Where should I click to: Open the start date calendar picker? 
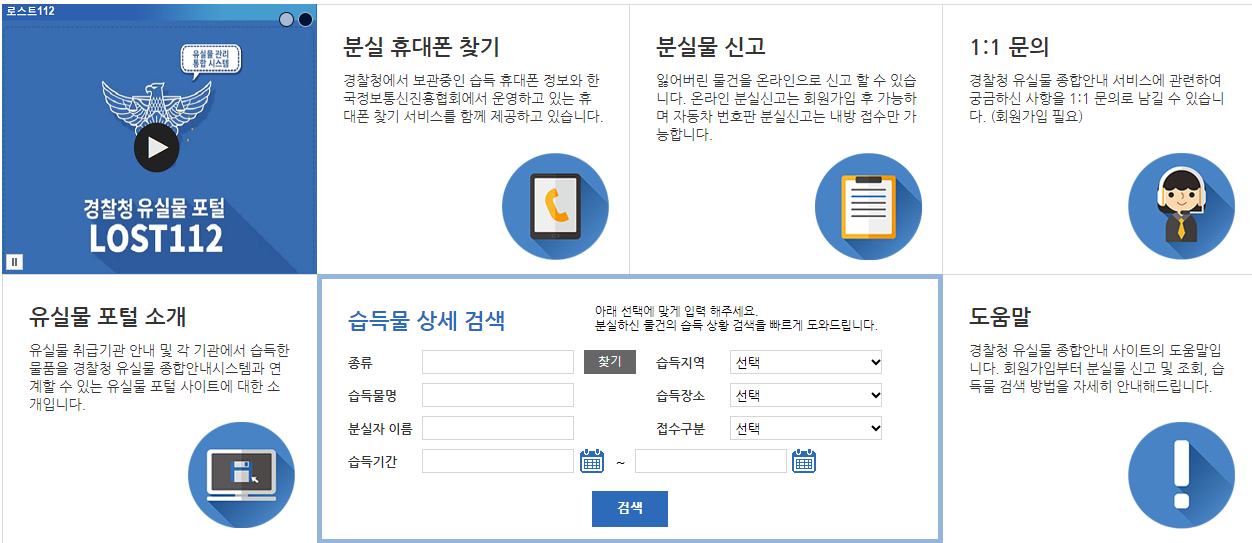[x=592, y=461]
